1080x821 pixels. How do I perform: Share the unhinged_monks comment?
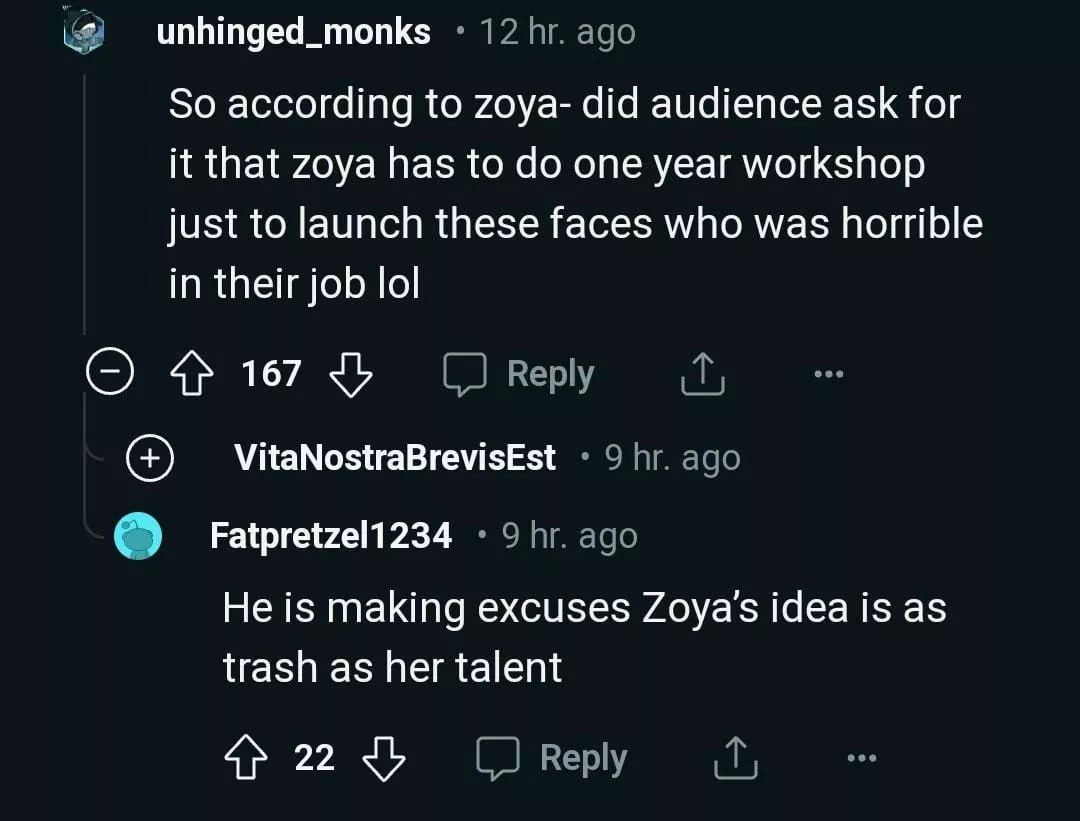click(x=701, y=374)
